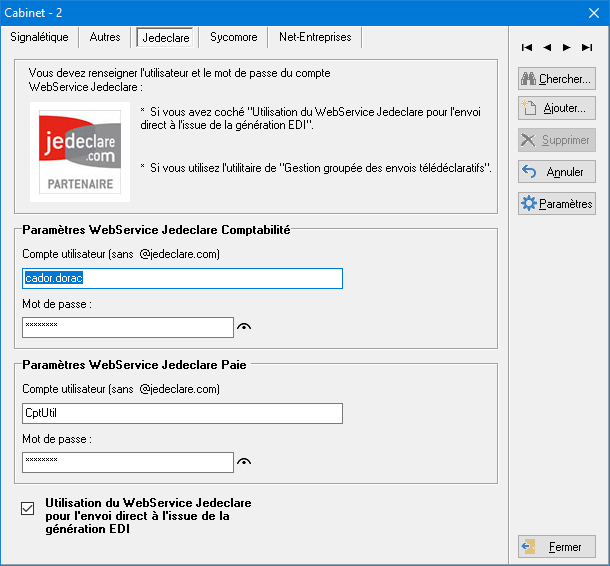Go to the first record
This screenshot has height=566, width=610.
click(x=527, y=47)
